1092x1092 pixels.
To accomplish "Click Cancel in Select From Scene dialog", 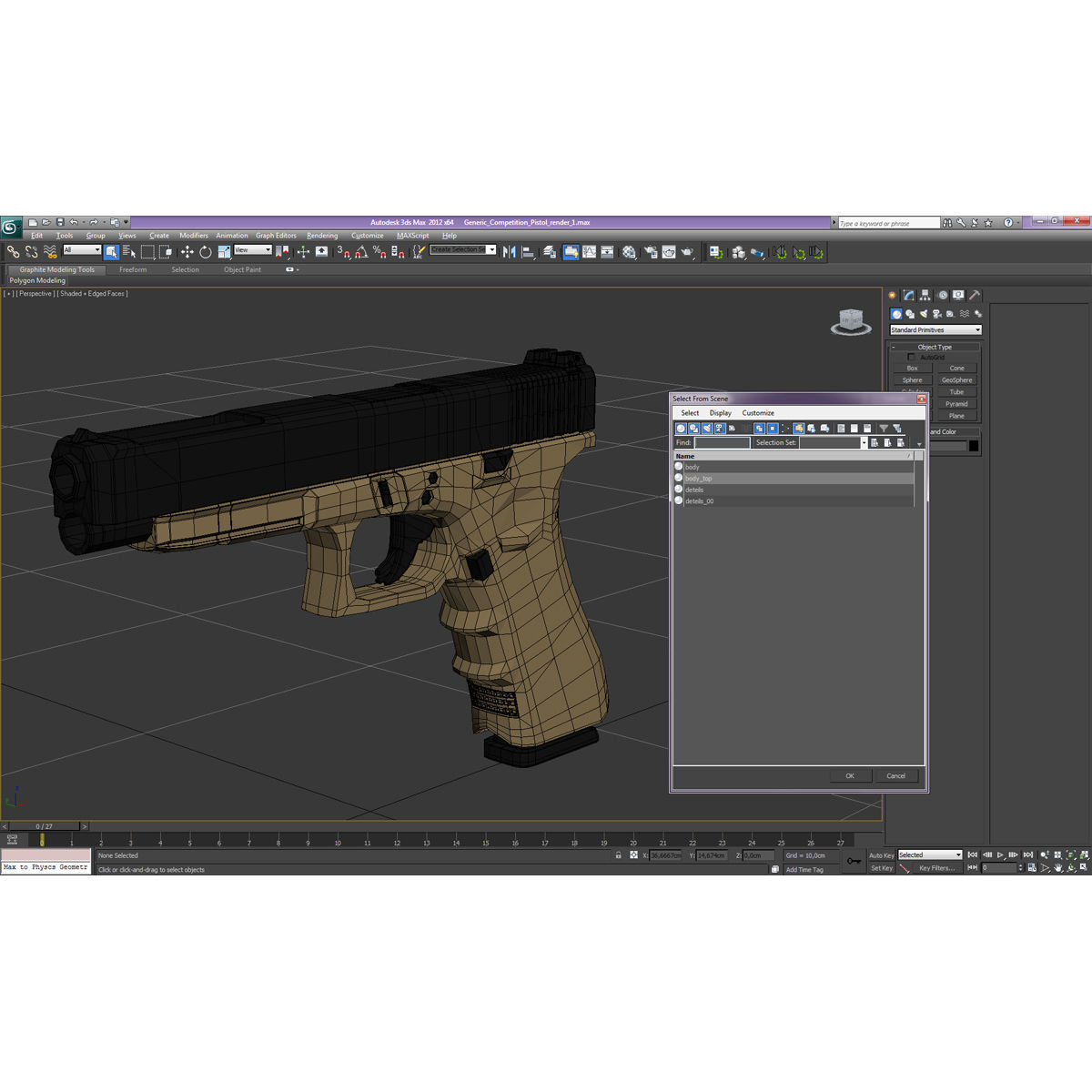I will [x=896, y=776].
